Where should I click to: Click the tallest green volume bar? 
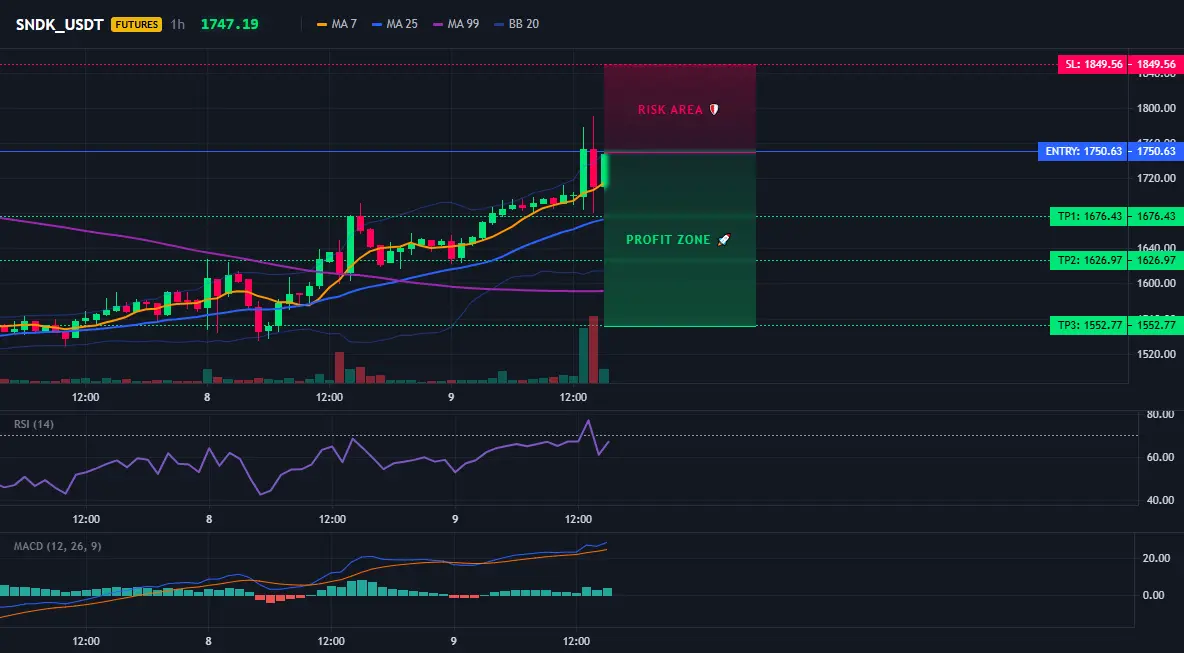583,355
